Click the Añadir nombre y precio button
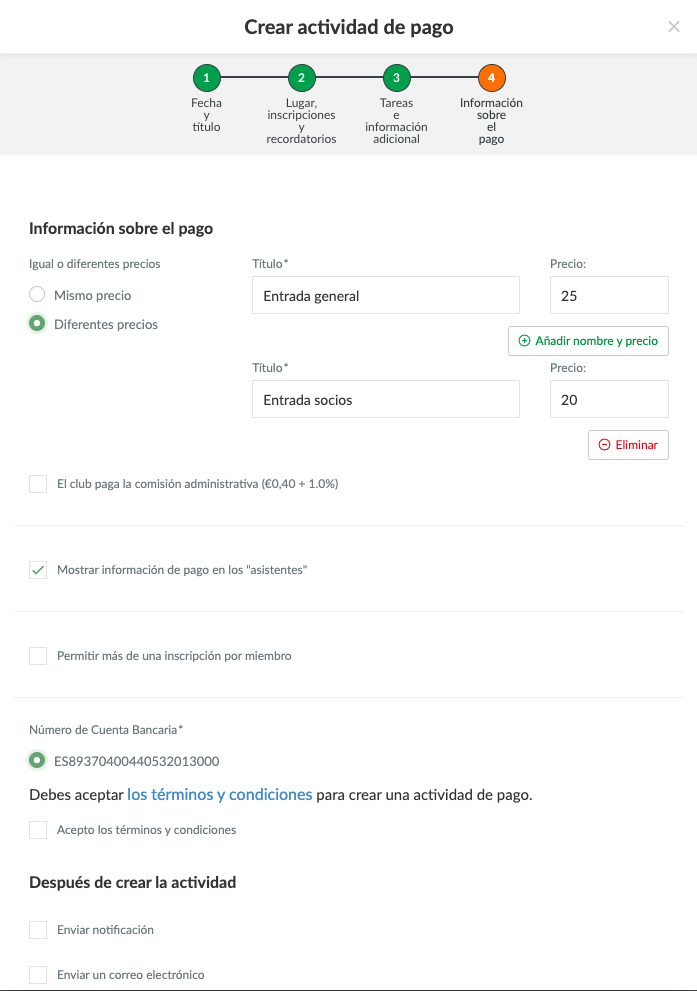Image resolution: width=697 pixels, height=991 pixels. [x=588, y=341]
